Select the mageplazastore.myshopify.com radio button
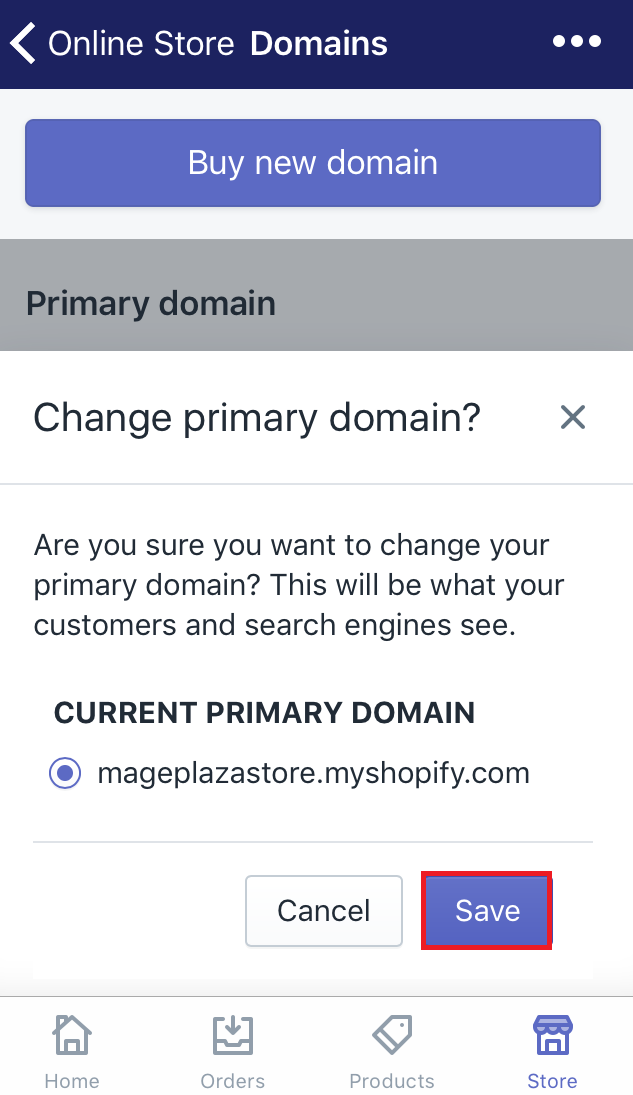This screenshot has height=1095, width=633. tap(64, 772)
